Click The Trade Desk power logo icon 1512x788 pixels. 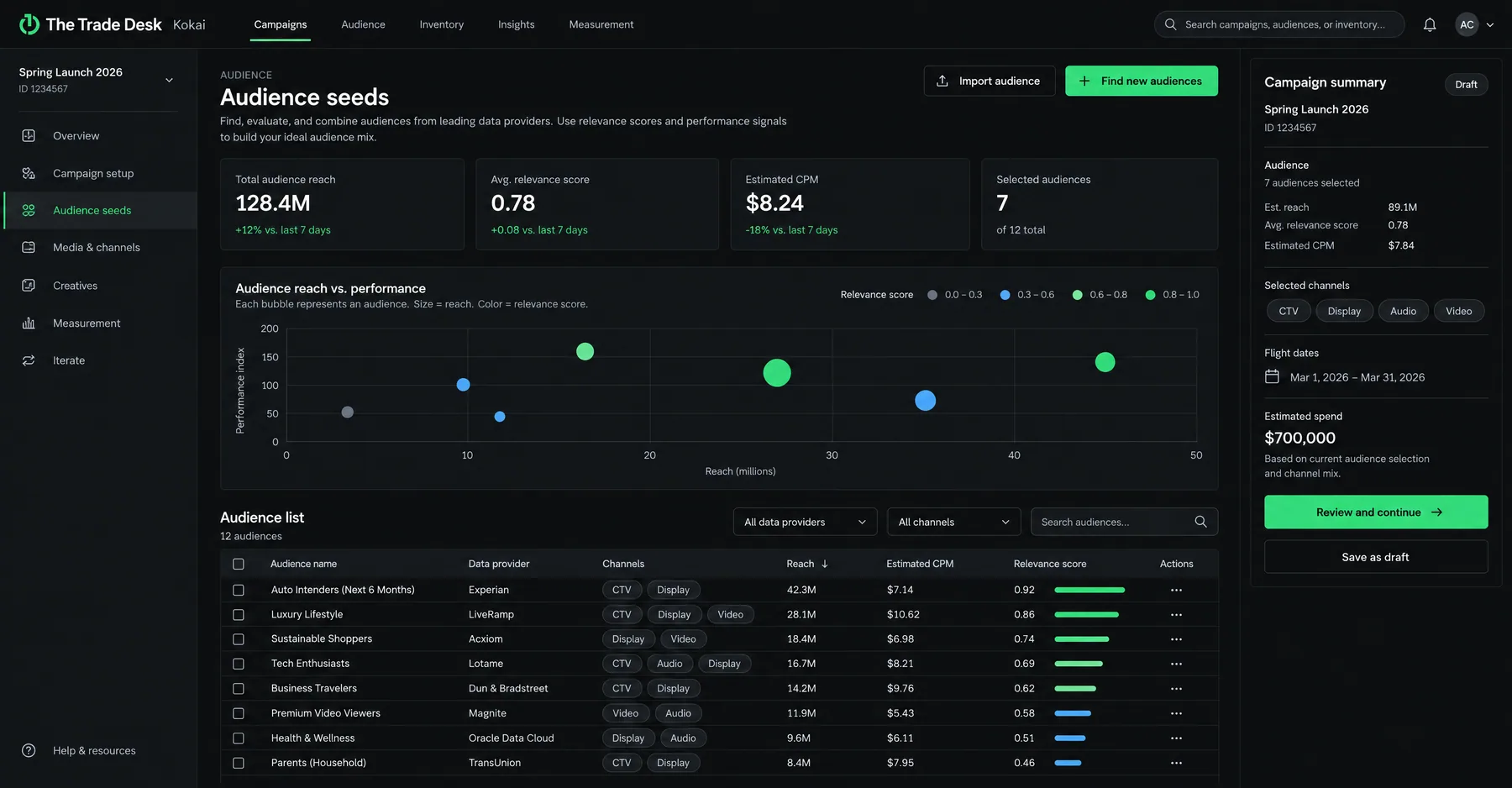[29, 24]
